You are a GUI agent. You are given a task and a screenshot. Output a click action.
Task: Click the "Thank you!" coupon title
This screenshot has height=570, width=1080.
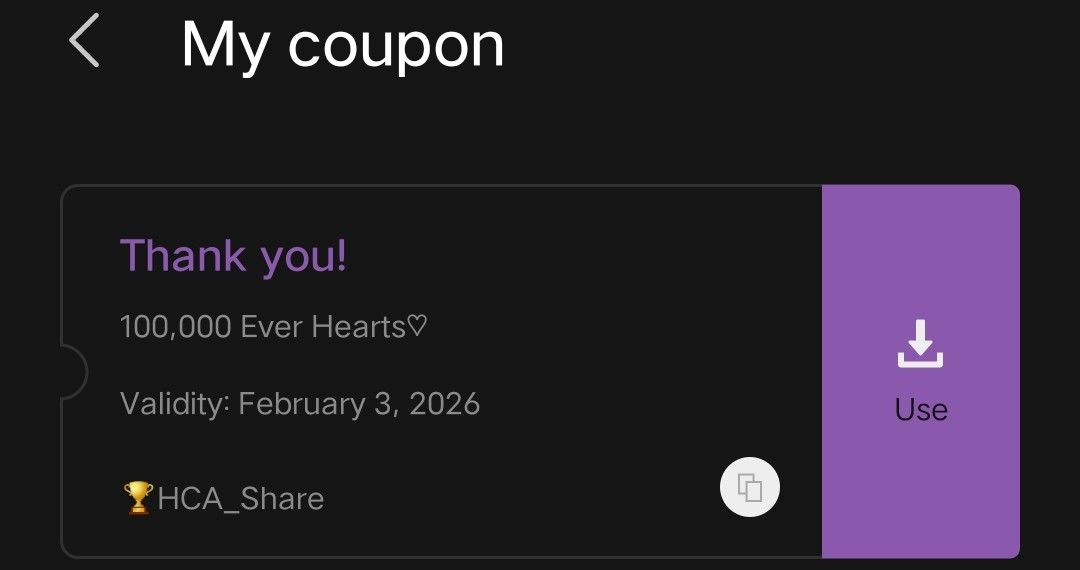(233, 256)
